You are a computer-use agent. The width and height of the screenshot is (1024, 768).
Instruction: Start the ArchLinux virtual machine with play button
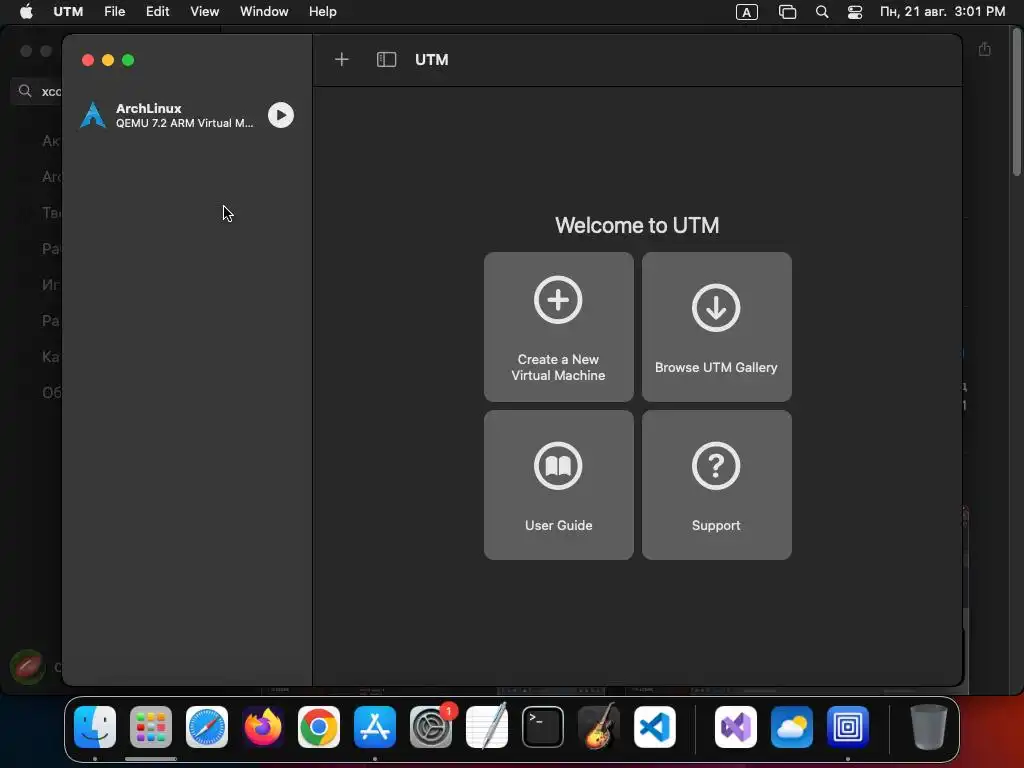[x=281, y=115]
